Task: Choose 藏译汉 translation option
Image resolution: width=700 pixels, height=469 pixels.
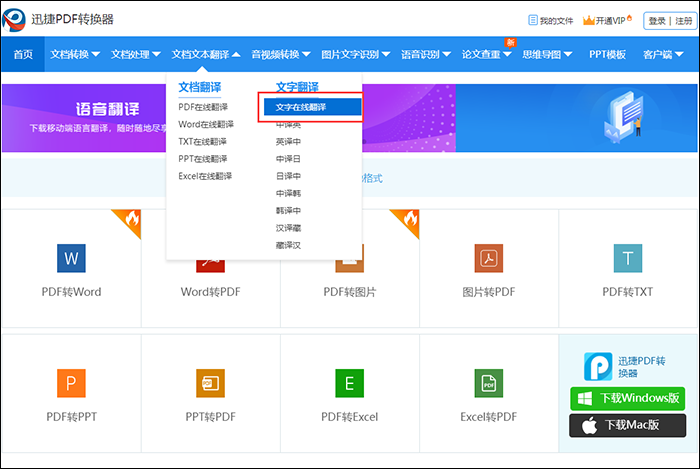Action: (288, 245)
